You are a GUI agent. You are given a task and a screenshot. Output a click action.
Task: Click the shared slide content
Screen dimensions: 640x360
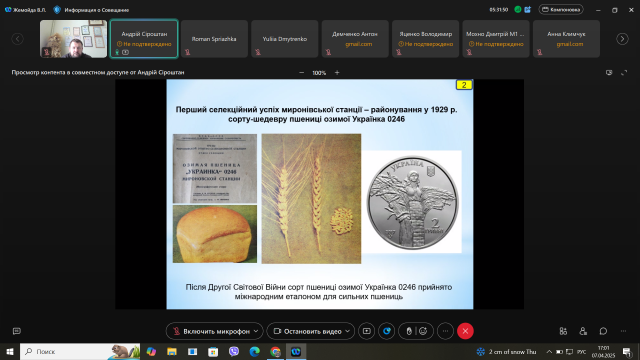point(320,194)
